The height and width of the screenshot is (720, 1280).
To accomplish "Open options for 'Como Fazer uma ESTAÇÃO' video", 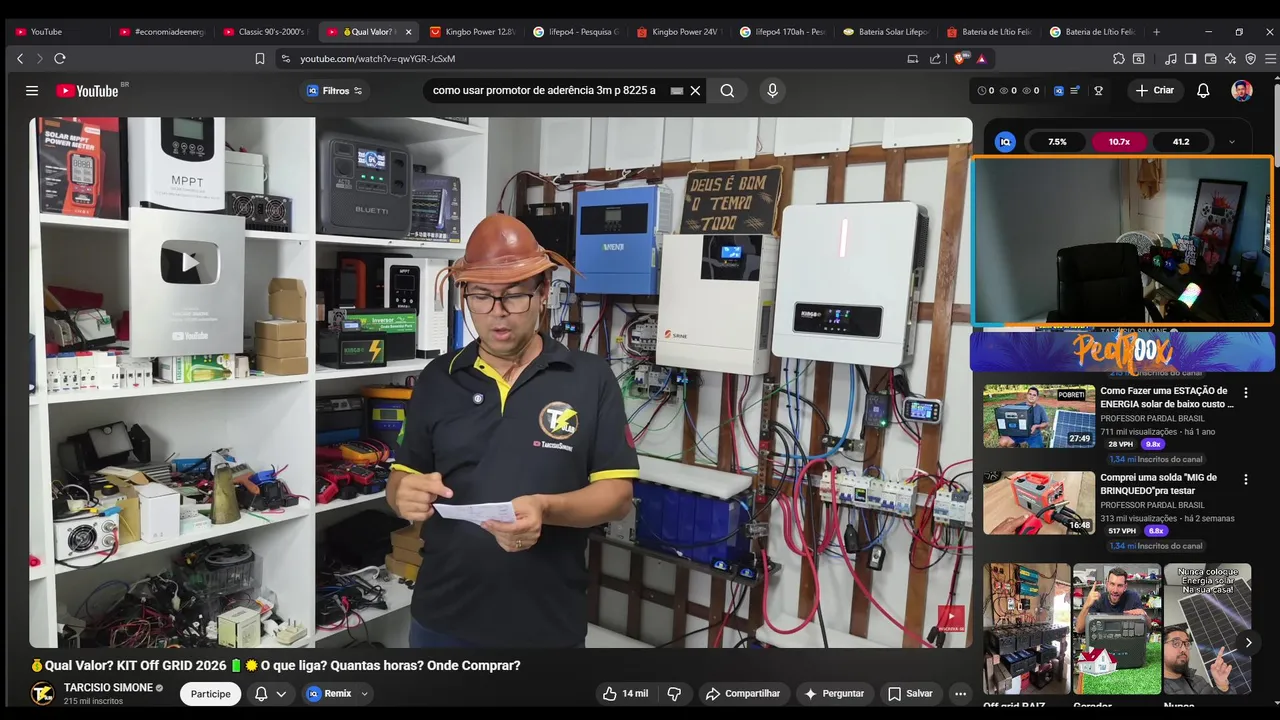I will (x=1246, y=393).
